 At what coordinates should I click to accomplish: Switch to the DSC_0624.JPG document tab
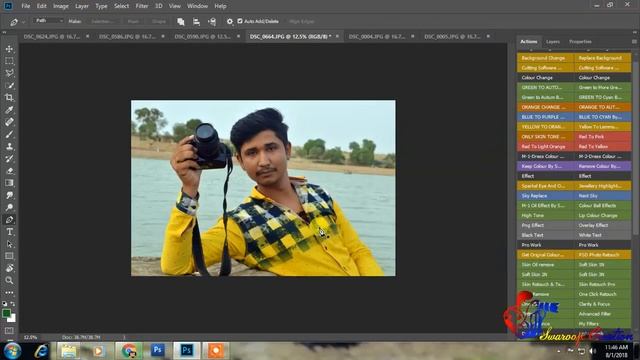pyautogui.click(x=51, y=37)
